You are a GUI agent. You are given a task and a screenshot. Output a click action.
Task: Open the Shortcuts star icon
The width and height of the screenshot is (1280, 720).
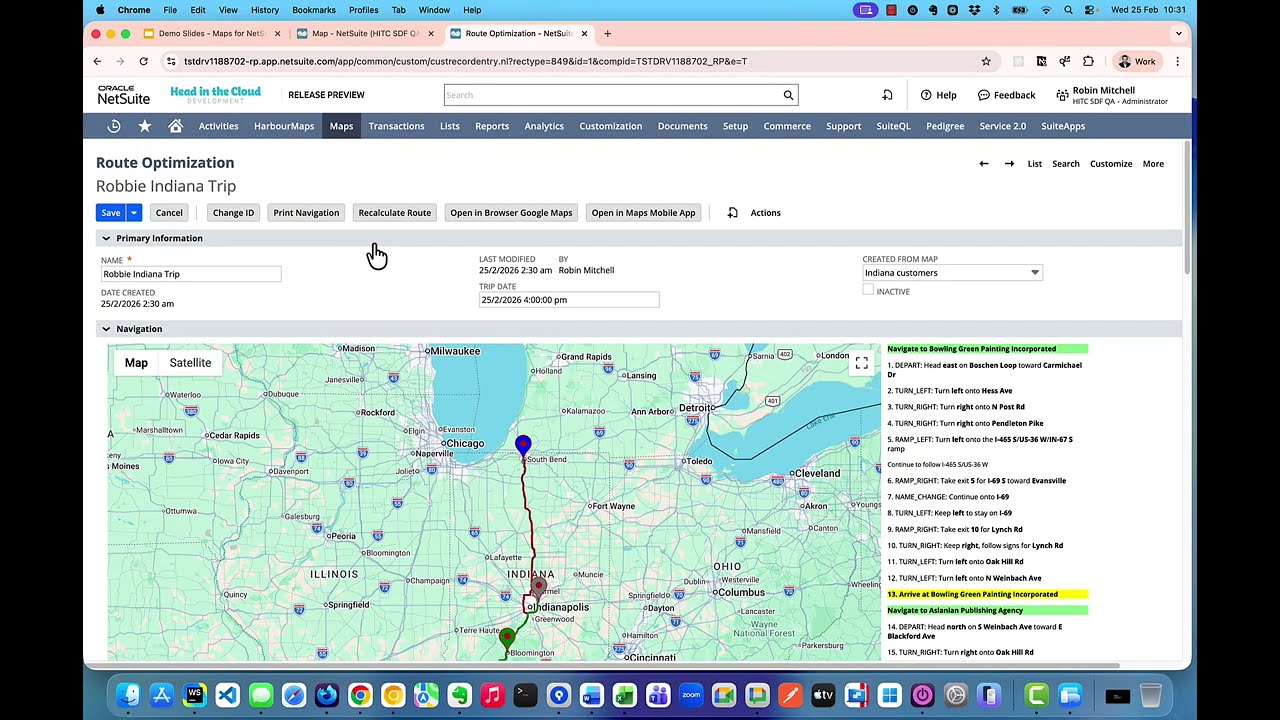pos(145,126)
